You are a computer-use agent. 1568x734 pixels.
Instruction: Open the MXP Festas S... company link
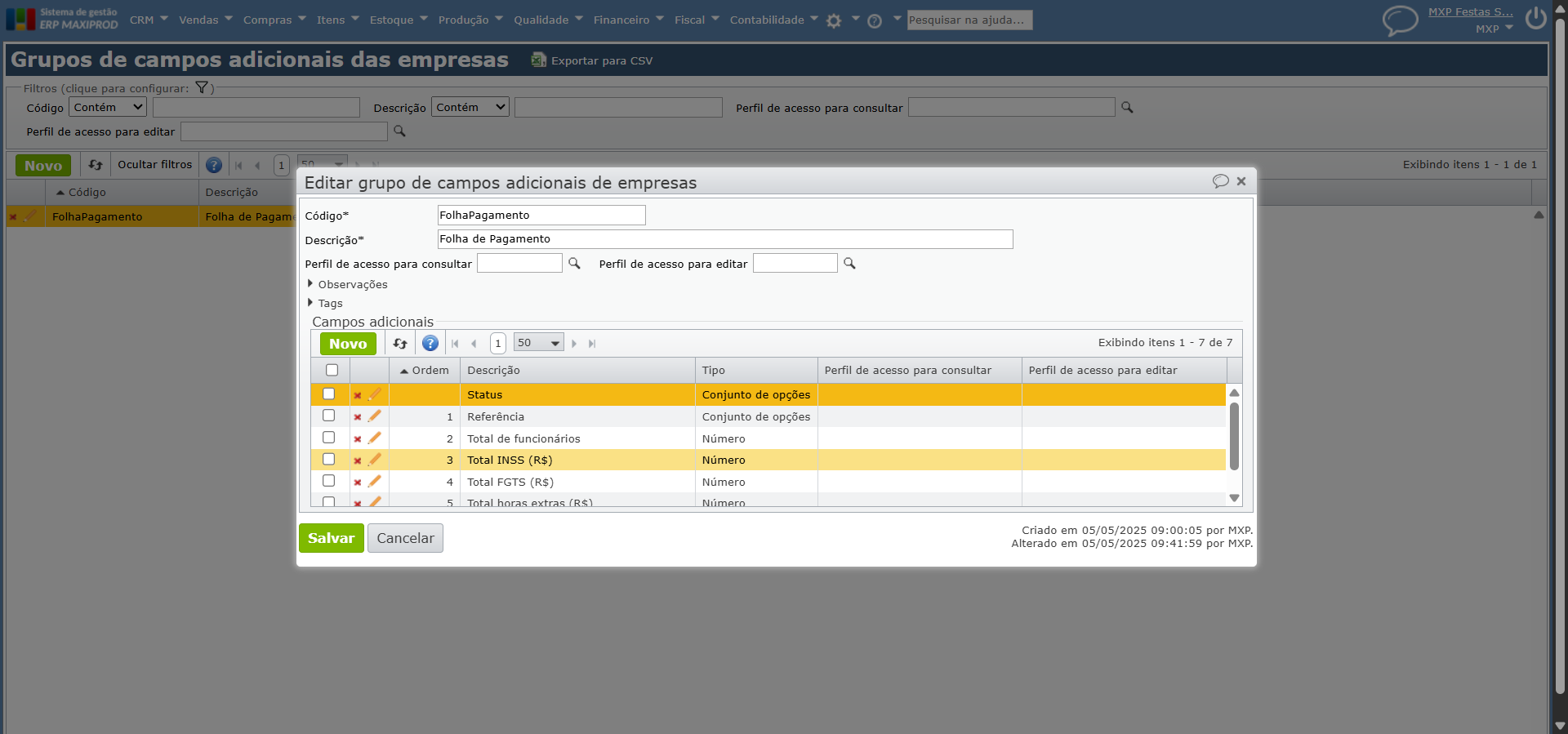coord(1470,12)
